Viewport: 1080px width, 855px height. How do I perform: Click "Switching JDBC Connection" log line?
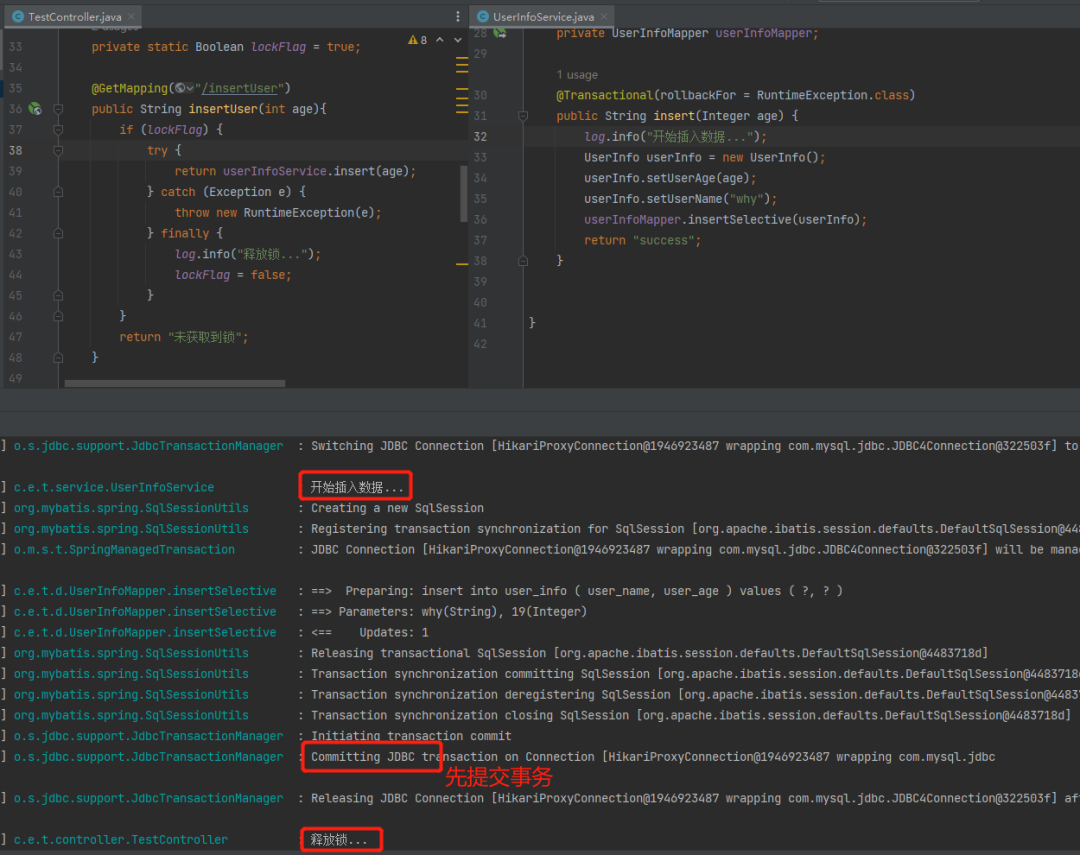coord(695,446)
